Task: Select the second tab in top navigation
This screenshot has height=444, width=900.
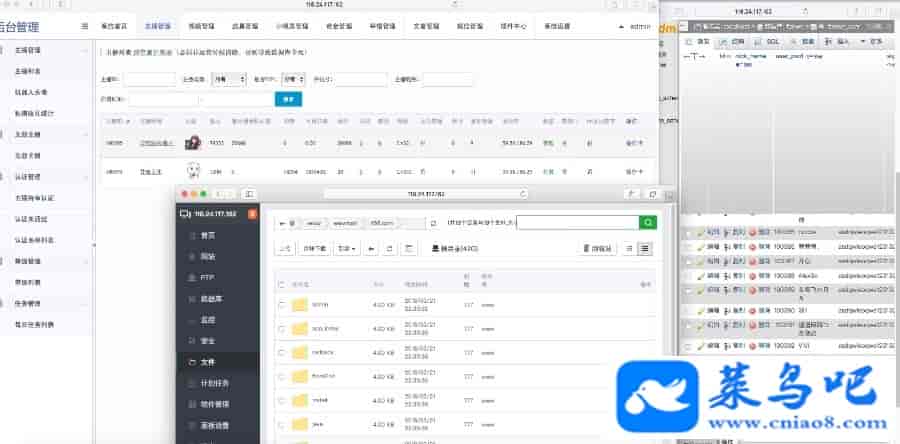Action: pyautogui.click(x=157, y=25)
